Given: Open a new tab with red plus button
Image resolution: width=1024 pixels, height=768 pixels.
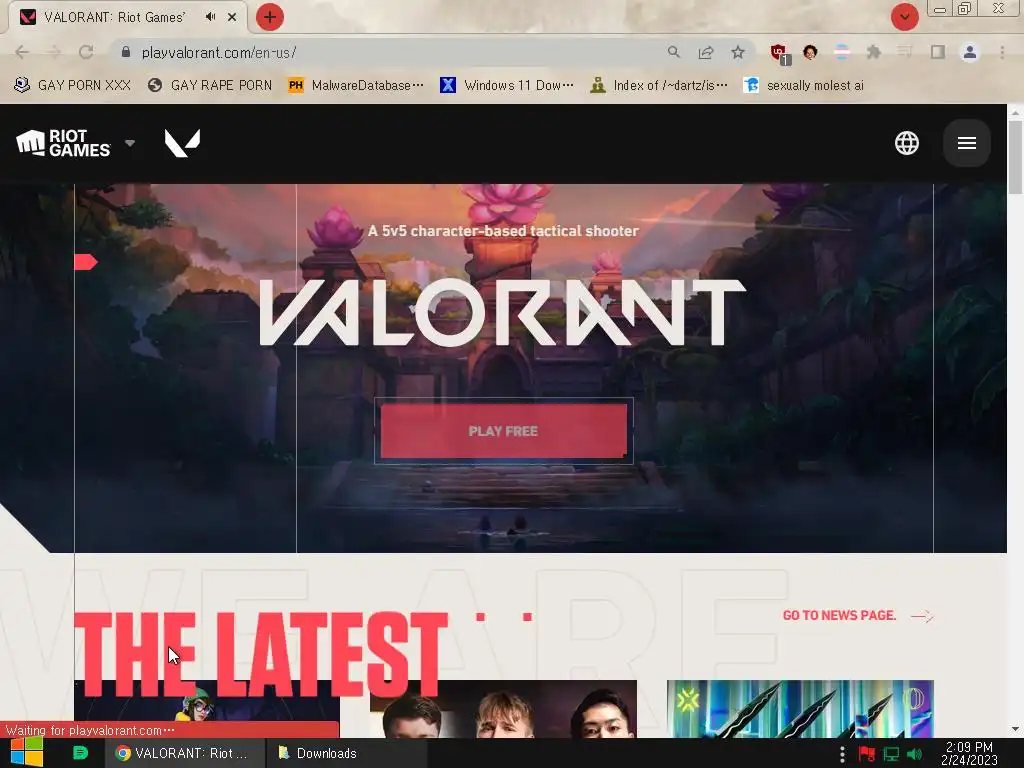Looking at the screenshot, I should click(x=270, y=17).
